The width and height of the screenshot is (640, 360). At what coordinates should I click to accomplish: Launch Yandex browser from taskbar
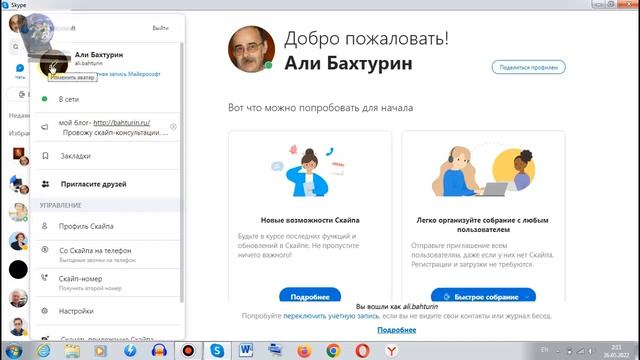(391, 351)
